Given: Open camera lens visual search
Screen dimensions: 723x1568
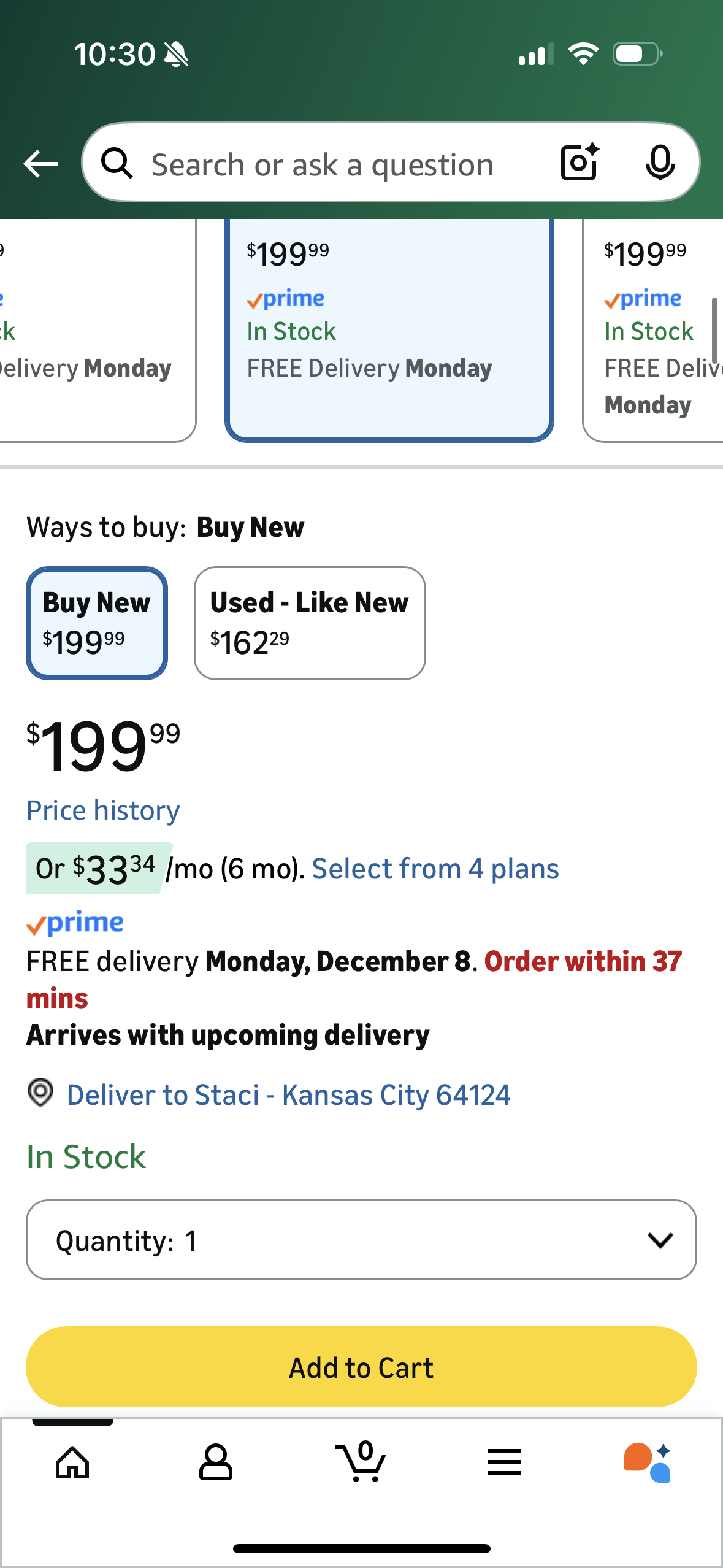Looking at the screenshot, I should point(579,163).
